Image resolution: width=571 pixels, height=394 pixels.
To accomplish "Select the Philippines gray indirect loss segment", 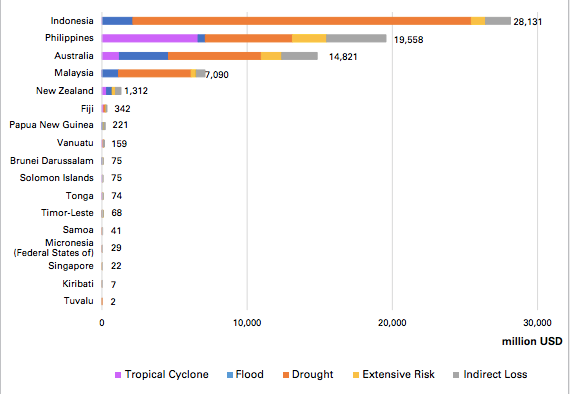I will 356,38.
